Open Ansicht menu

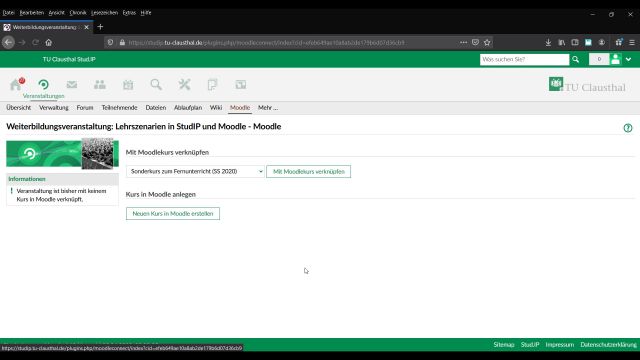point(56,13)
